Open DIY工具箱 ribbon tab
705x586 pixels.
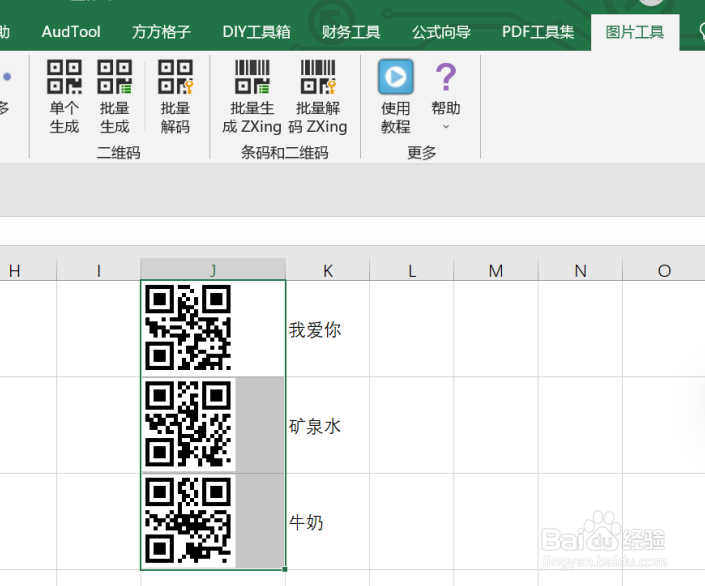click(256, 32)
